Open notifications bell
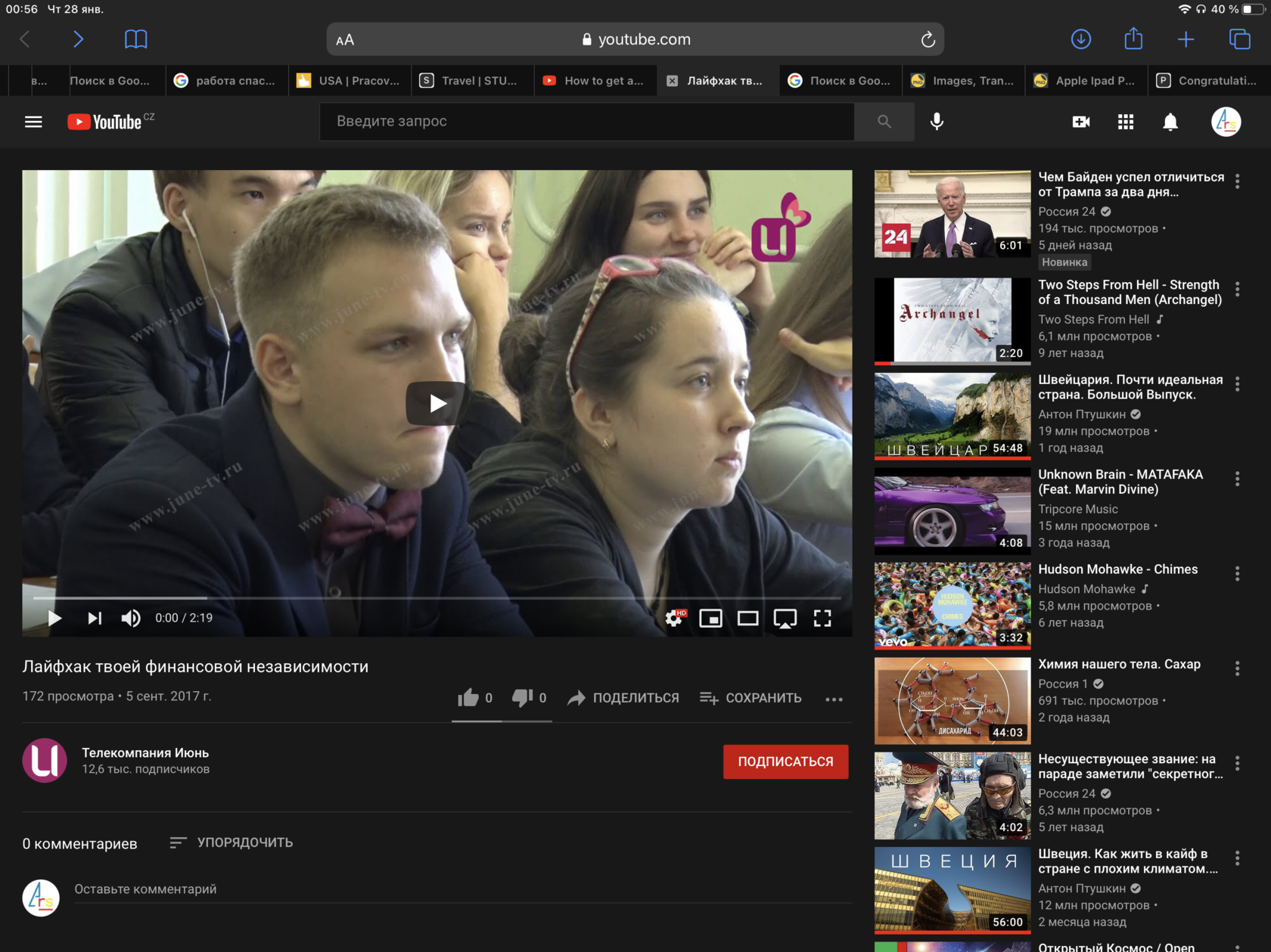1271x952 pixels. [1170, 122]
